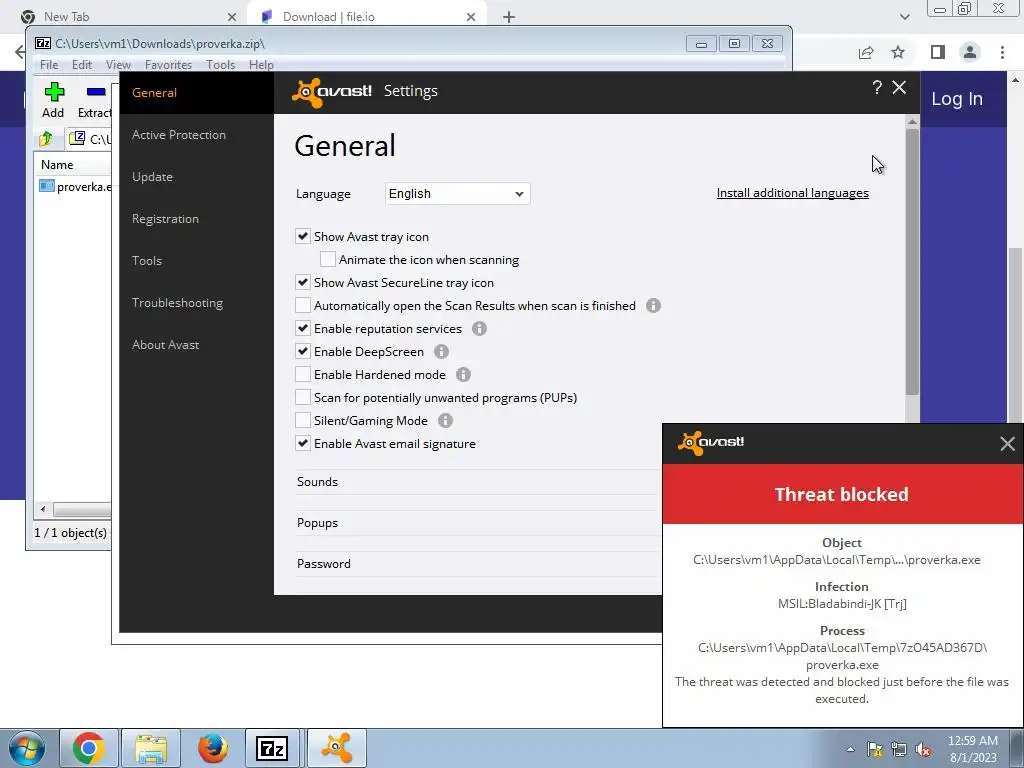This screenshot has height=768, width=1024.
Task: Click the 7-Zip Extract button
Action: click(95, 100)
